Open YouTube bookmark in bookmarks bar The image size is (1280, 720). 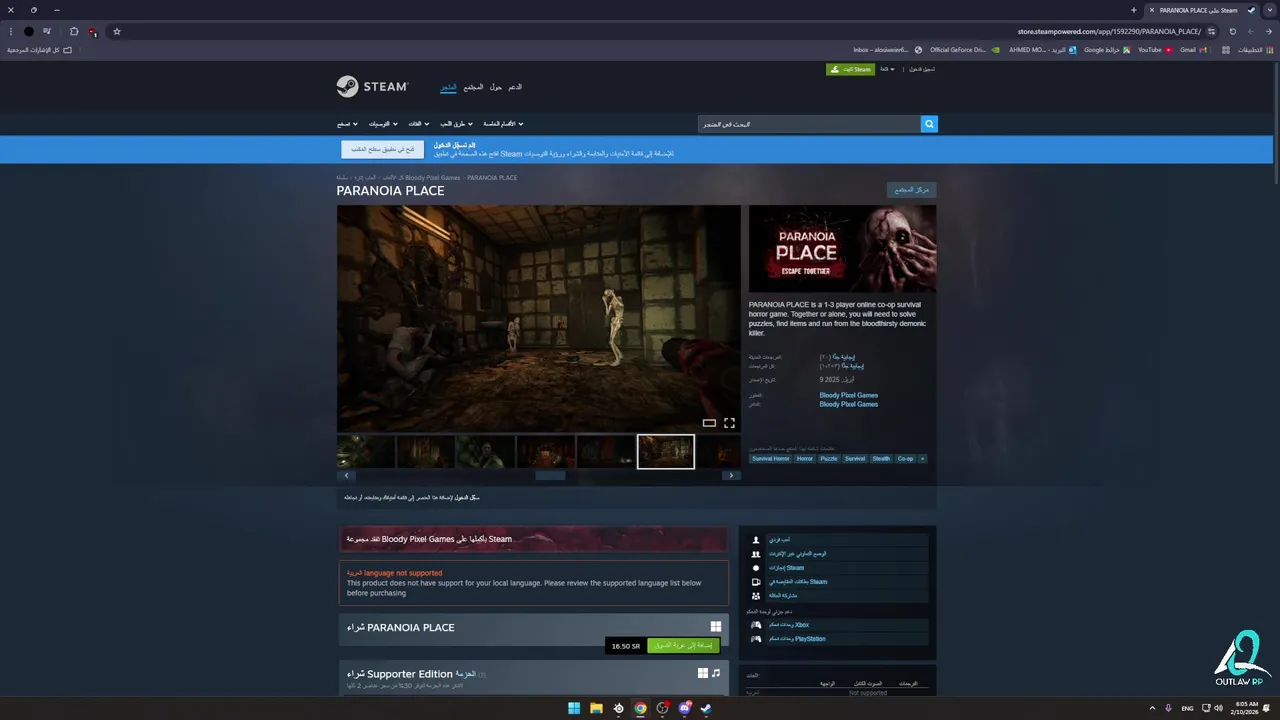coord(1155,49)
